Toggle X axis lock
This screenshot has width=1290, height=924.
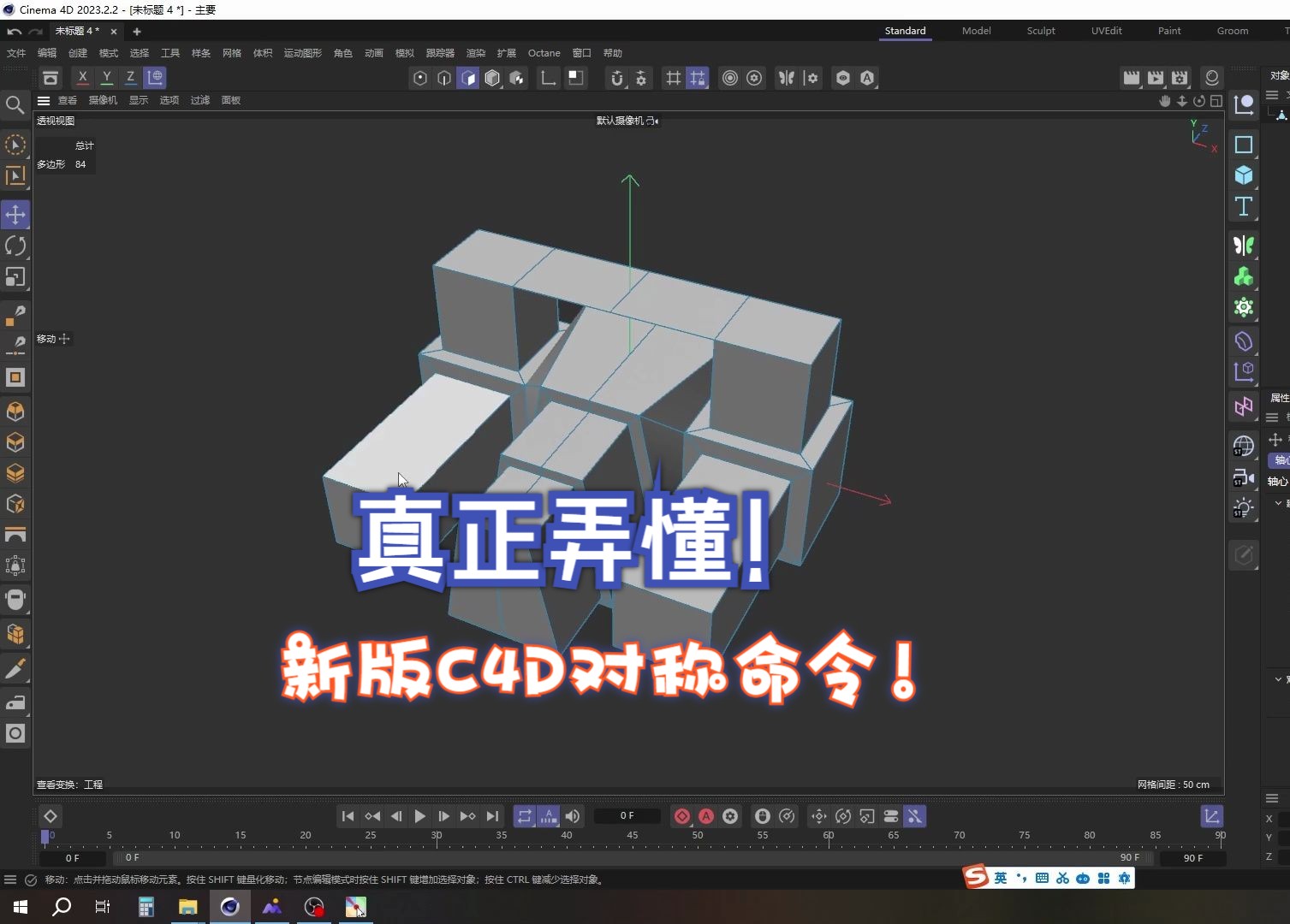click(x=82, y=77)
